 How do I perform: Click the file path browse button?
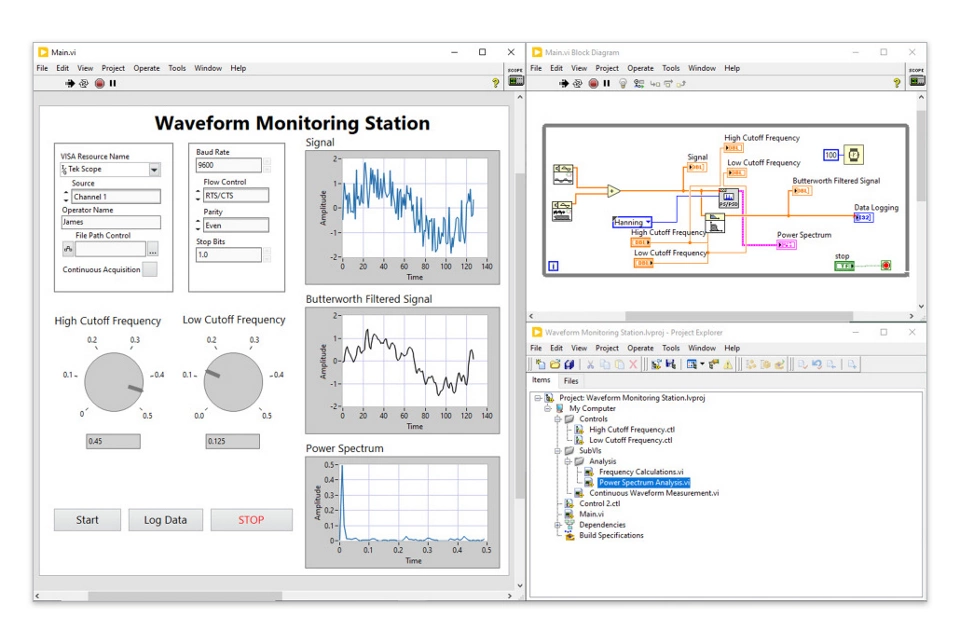coord(153,249)
